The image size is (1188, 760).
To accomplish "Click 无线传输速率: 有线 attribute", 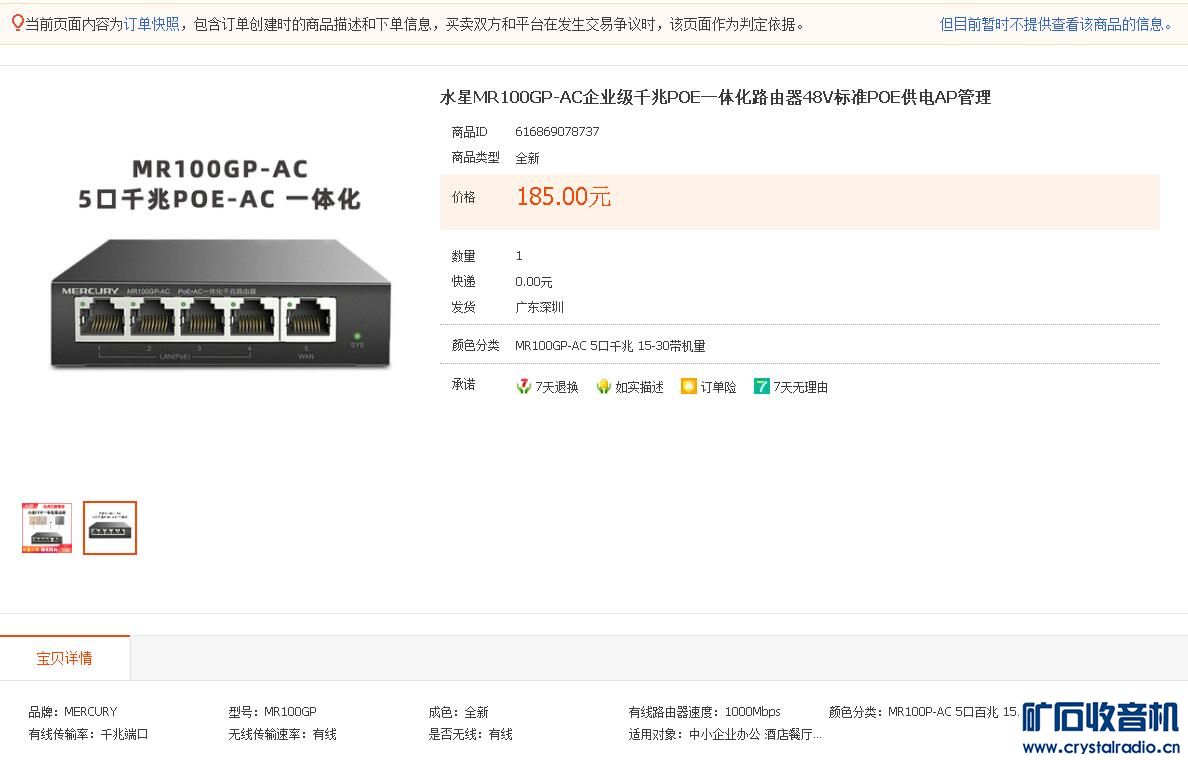I will coord(282,733).
